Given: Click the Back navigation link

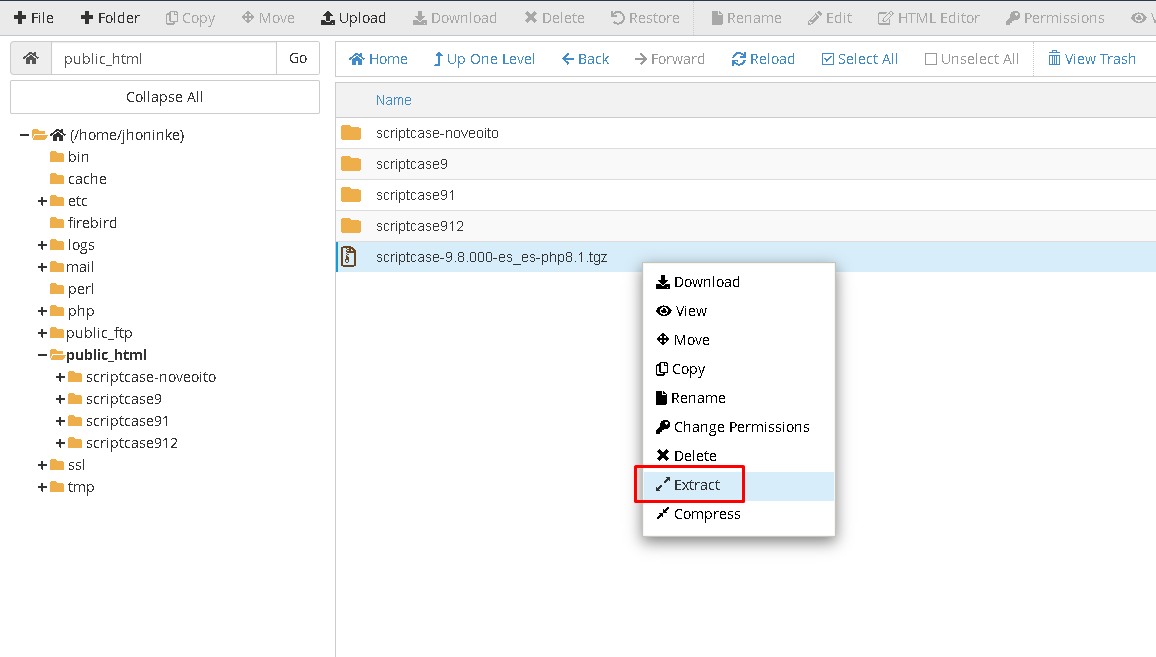Looking at the screenshot, I should tap(585, 59).
